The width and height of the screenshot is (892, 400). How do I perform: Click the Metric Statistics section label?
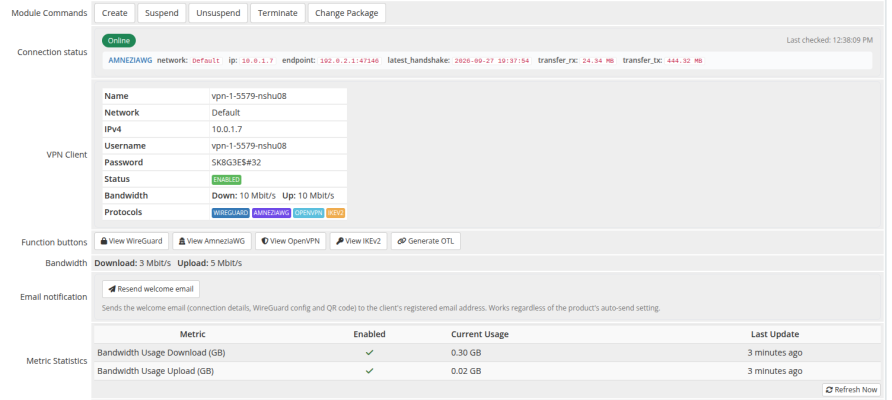[x=57, y=361]
